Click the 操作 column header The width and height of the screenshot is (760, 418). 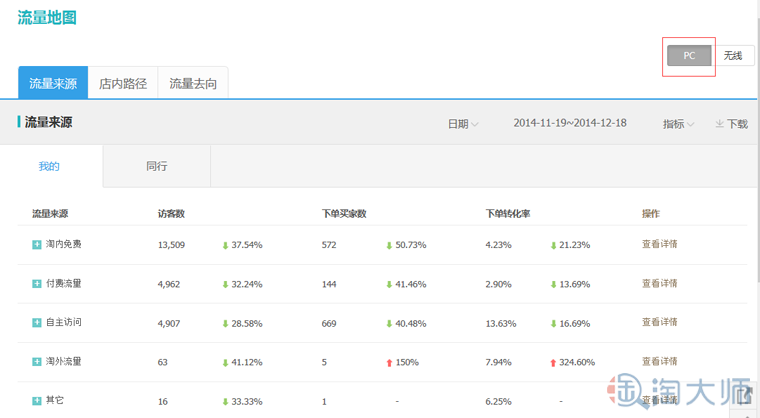click(x=650, y=214)
